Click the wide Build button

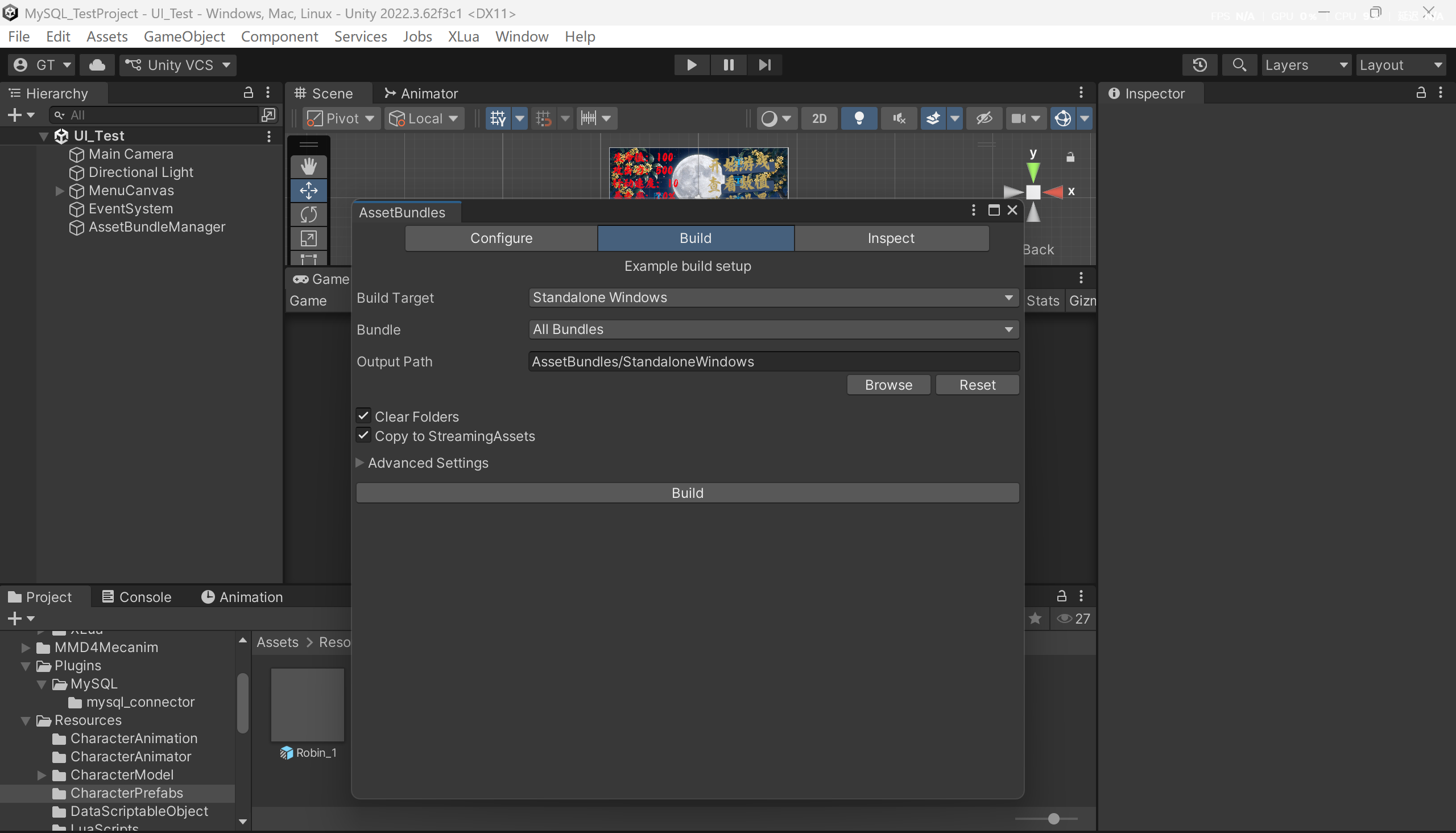688,493
